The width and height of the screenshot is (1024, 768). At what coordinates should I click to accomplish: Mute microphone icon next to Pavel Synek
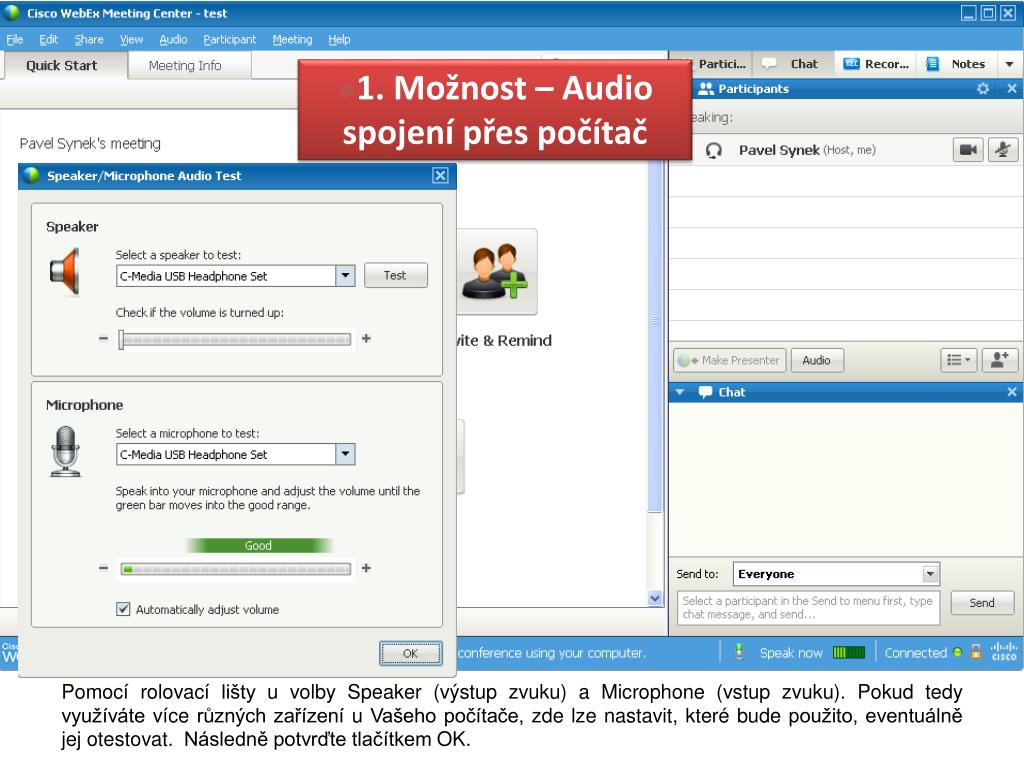[1002, 150]
